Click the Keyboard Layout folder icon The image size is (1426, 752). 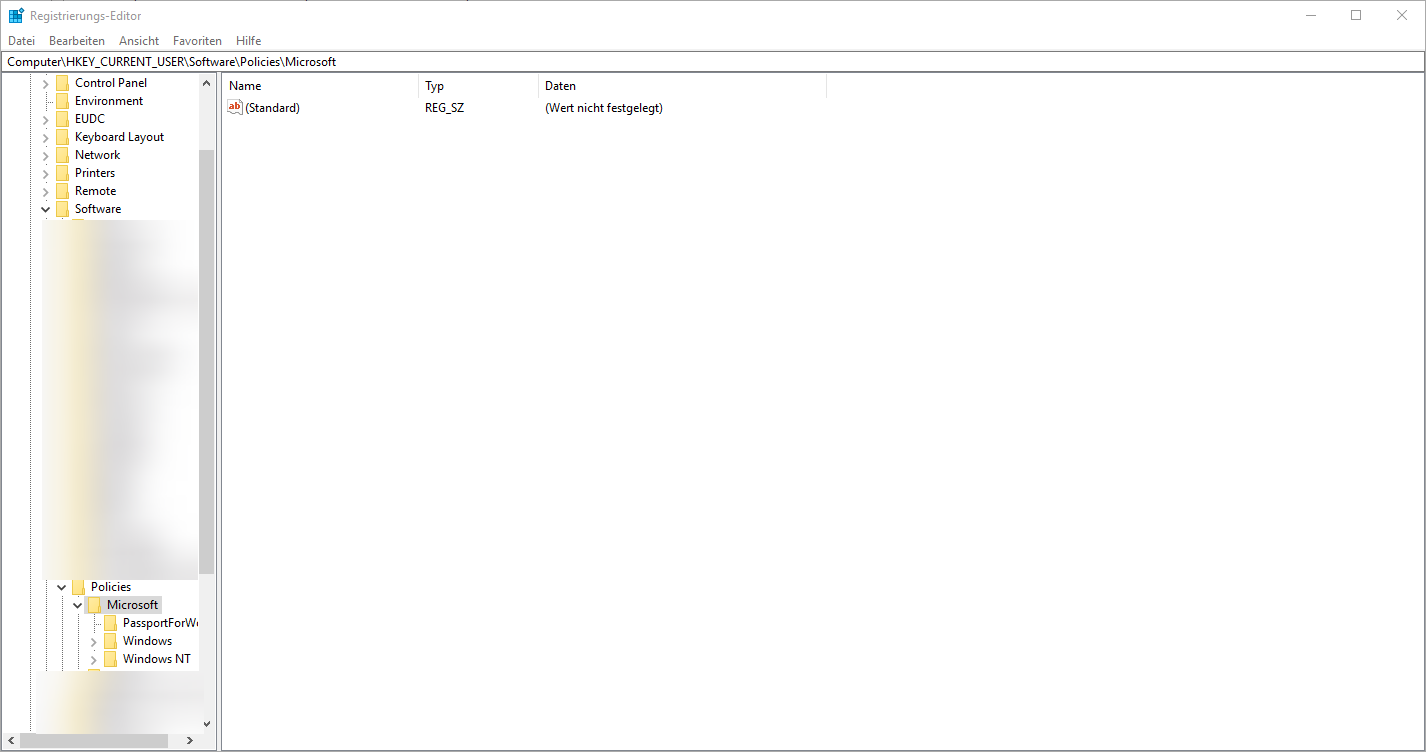(x=62, y=137)
